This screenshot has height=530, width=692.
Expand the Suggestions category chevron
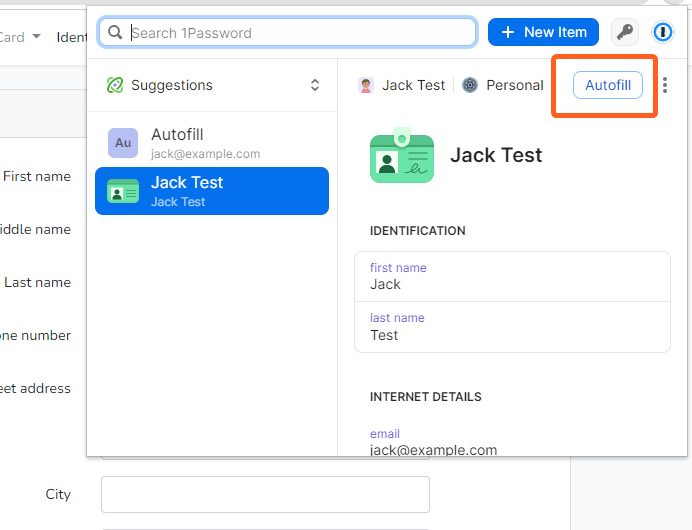tap(315, 85)
